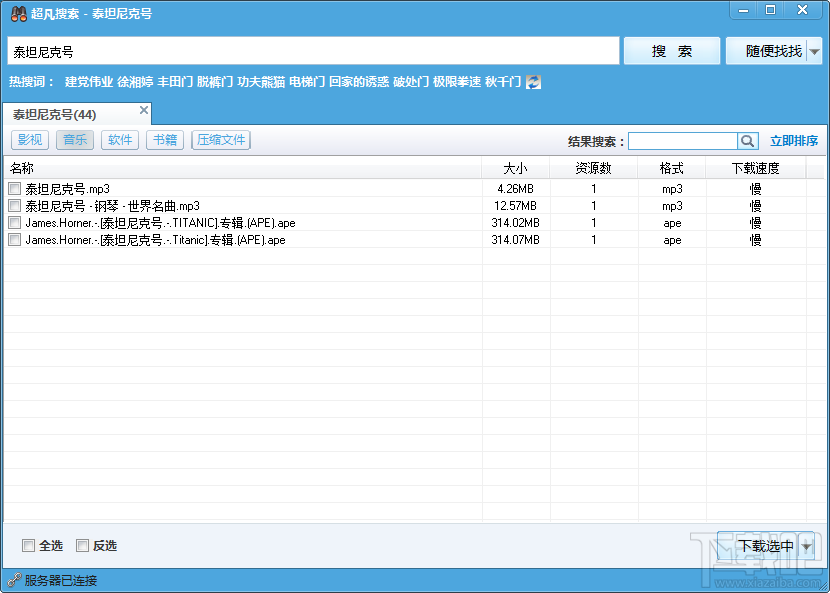Focus the main search box containing 泰坦尼克号
Image resolution: width=830 pixels, height=593 pixels.
[313, 51]
